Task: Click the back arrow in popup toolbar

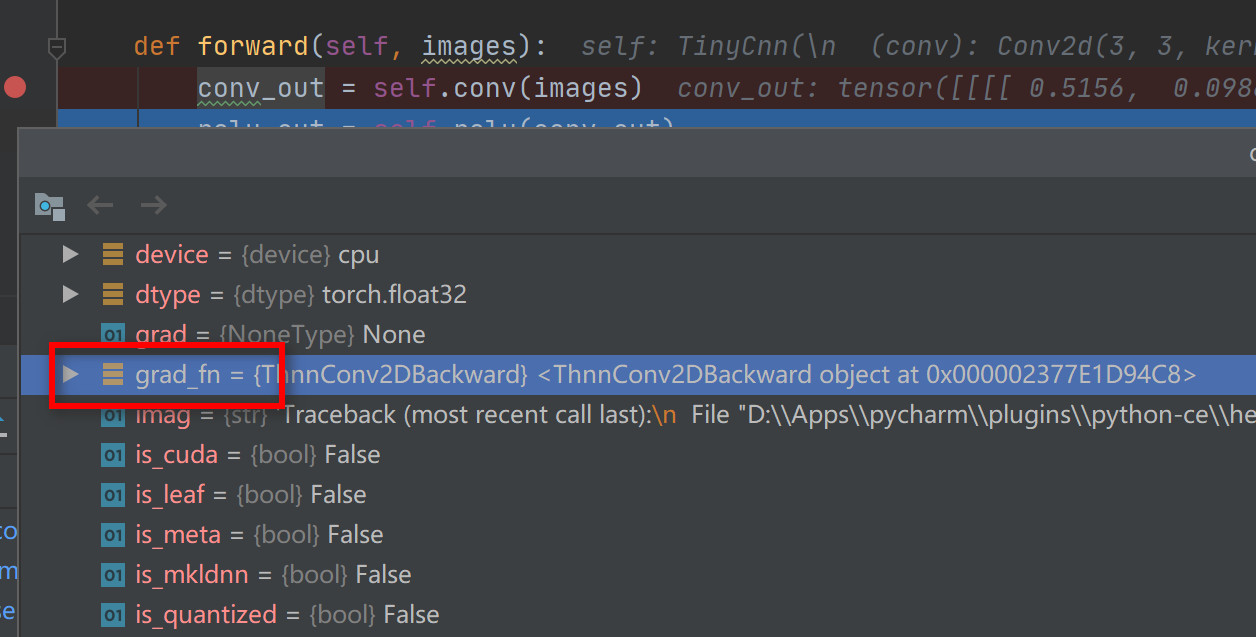Action: point(101,206)
